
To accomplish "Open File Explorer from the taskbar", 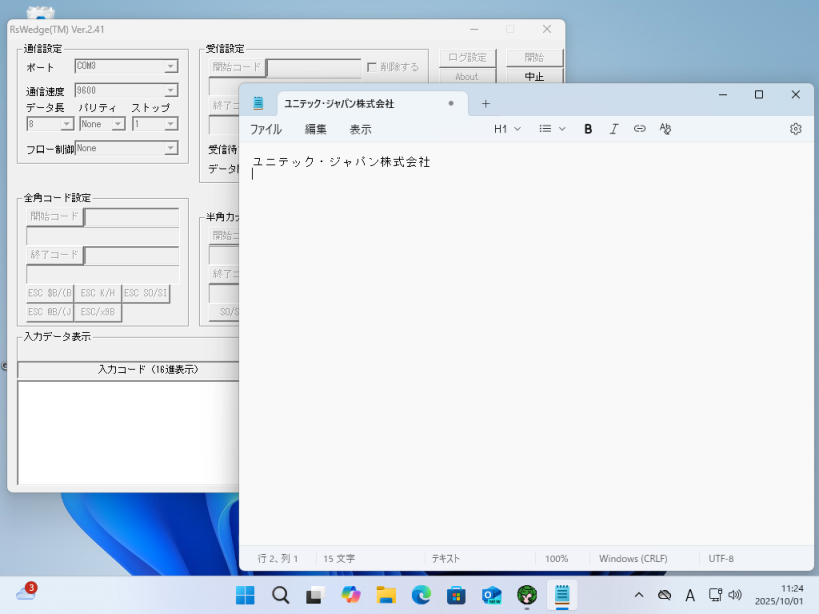I will (386, 595).
